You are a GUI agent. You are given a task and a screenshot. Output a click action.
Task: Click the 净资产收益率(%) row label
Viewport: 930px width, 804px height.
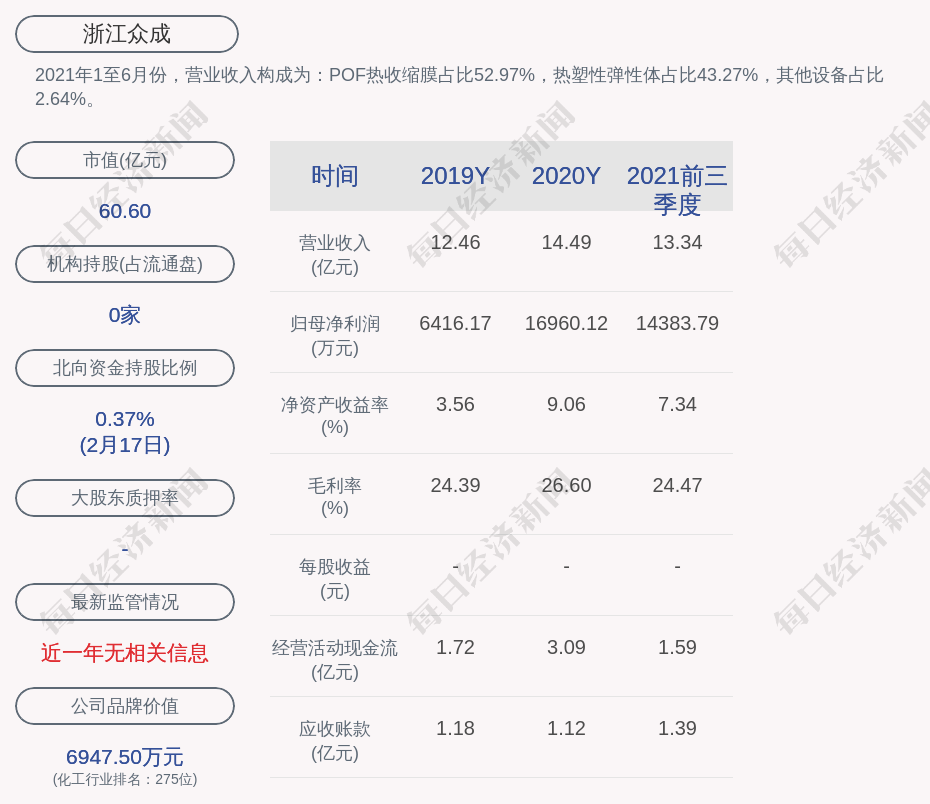click(x=334, y=416)
